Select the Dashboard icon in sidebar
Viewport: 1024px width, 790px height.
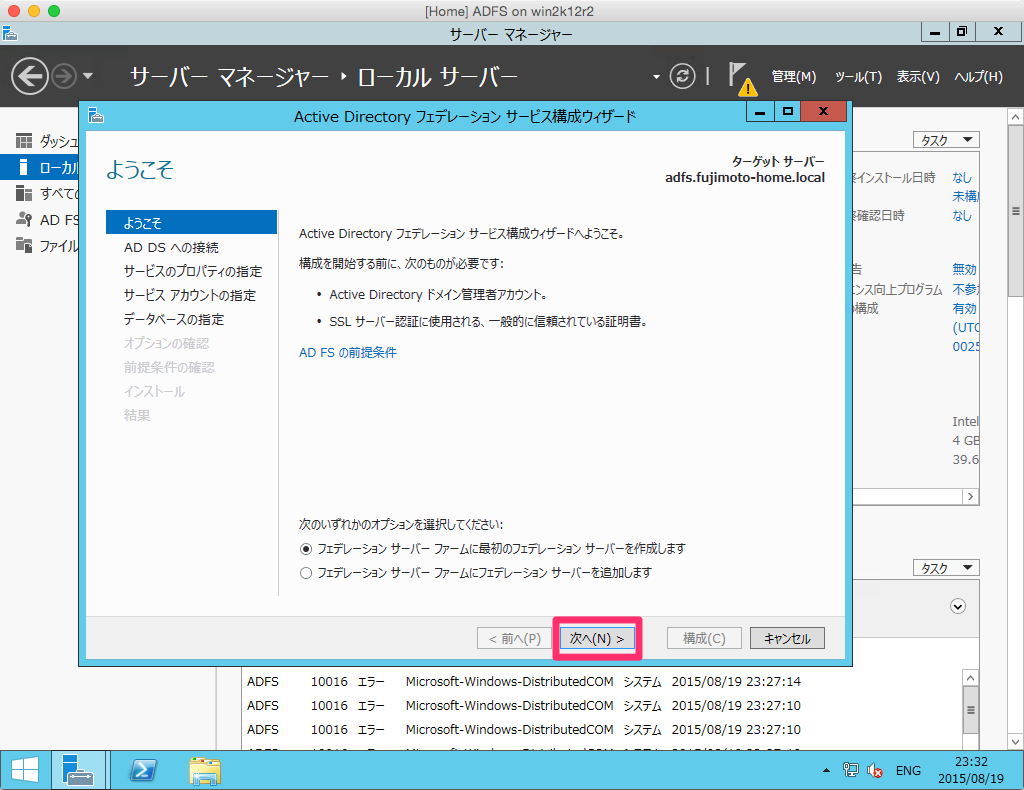point(24,141)
